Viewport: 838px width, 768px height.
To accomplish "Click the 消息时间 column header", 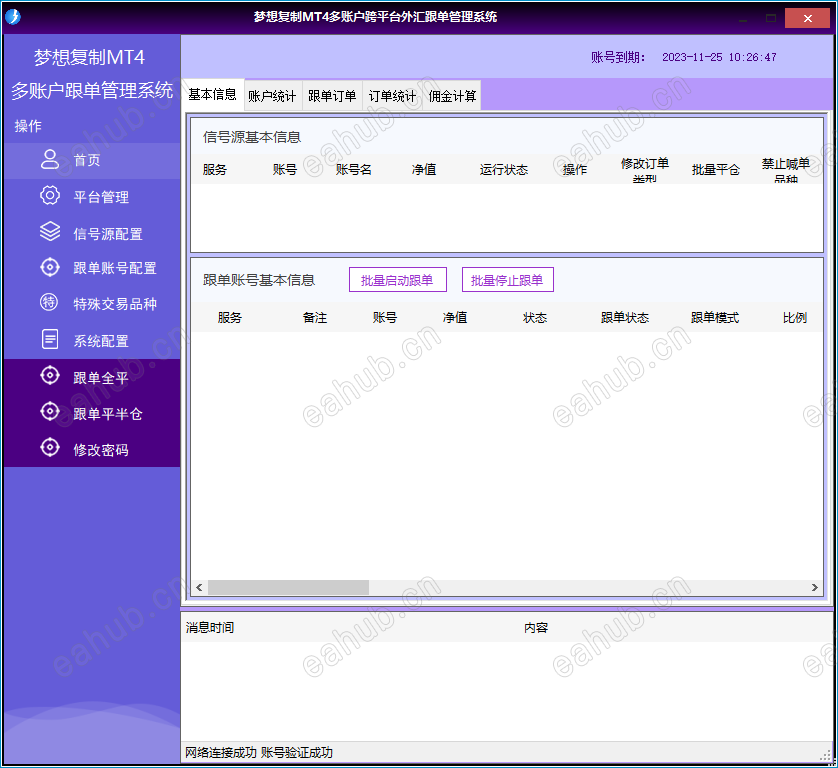I will click(x=210, y=627).
